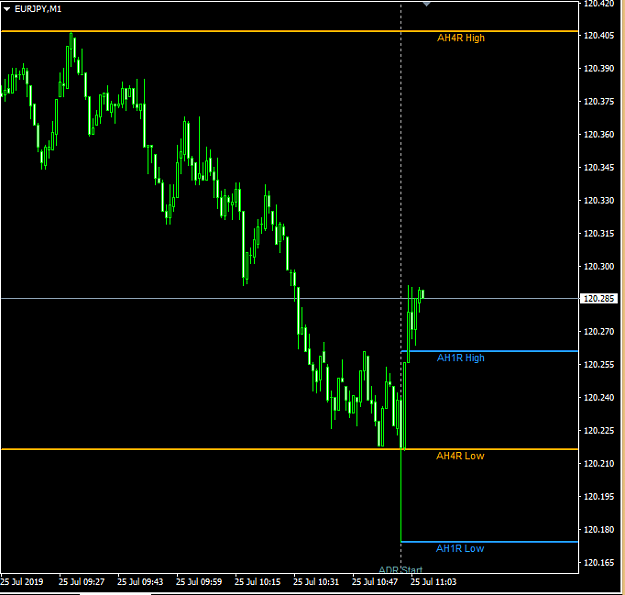
Task: Select the chart shift triangle marker at top
Action: click(x=426, y=4)
